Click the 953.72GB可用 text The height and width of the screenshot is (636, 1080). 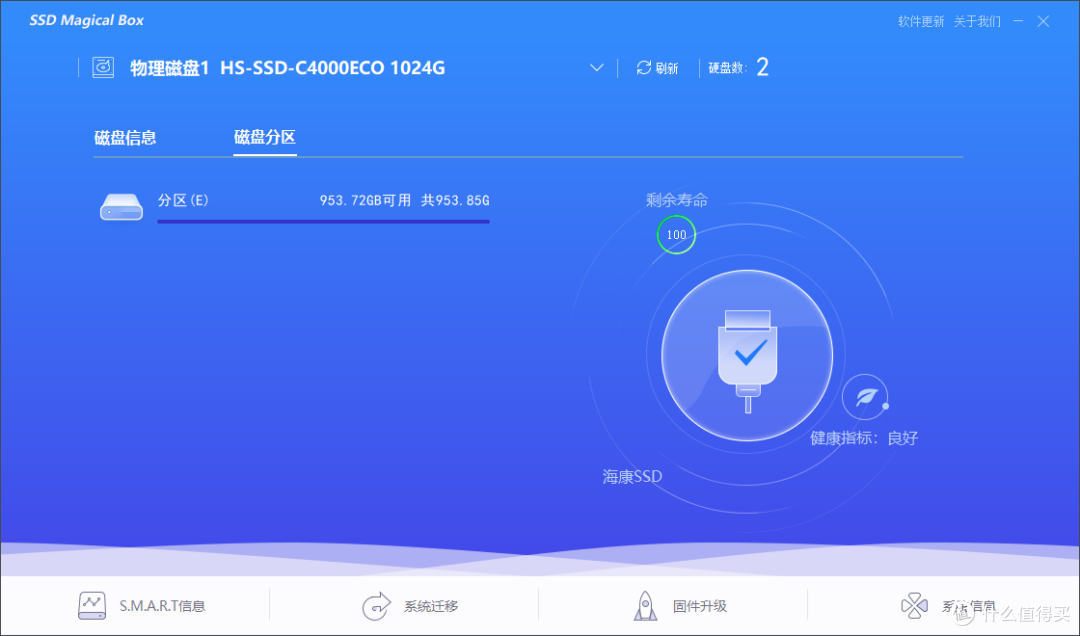365,201
